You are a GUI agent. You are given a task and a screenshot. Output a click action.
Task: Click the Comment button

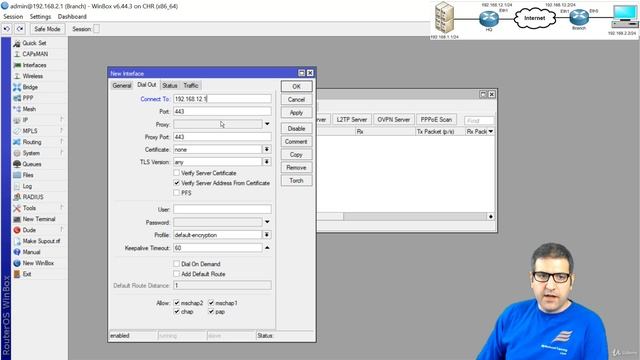coord(296,142)
